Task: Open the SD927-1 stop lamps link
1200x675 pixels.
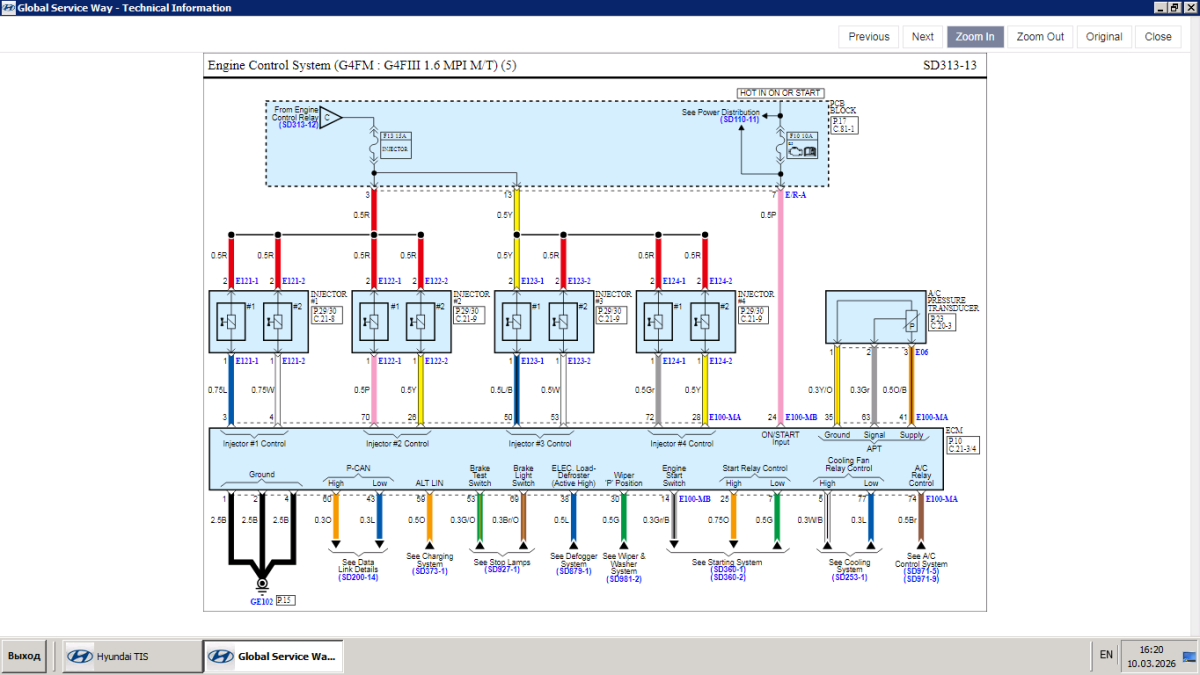Action: coord(501,569)
